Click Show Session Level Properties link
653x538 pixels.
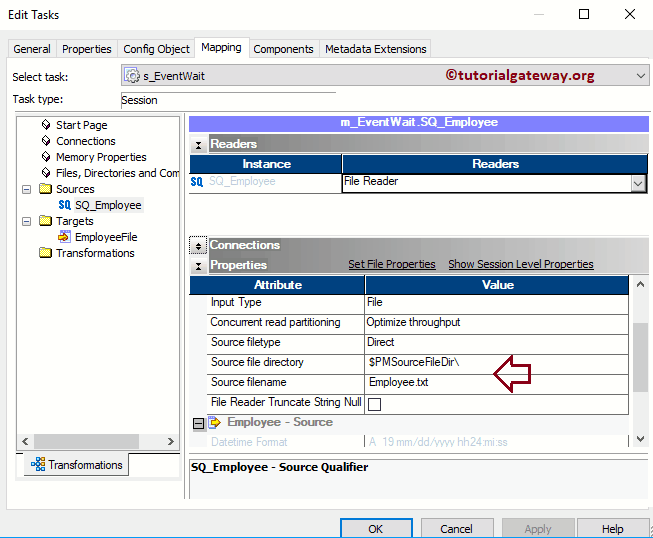coord(521,264)
